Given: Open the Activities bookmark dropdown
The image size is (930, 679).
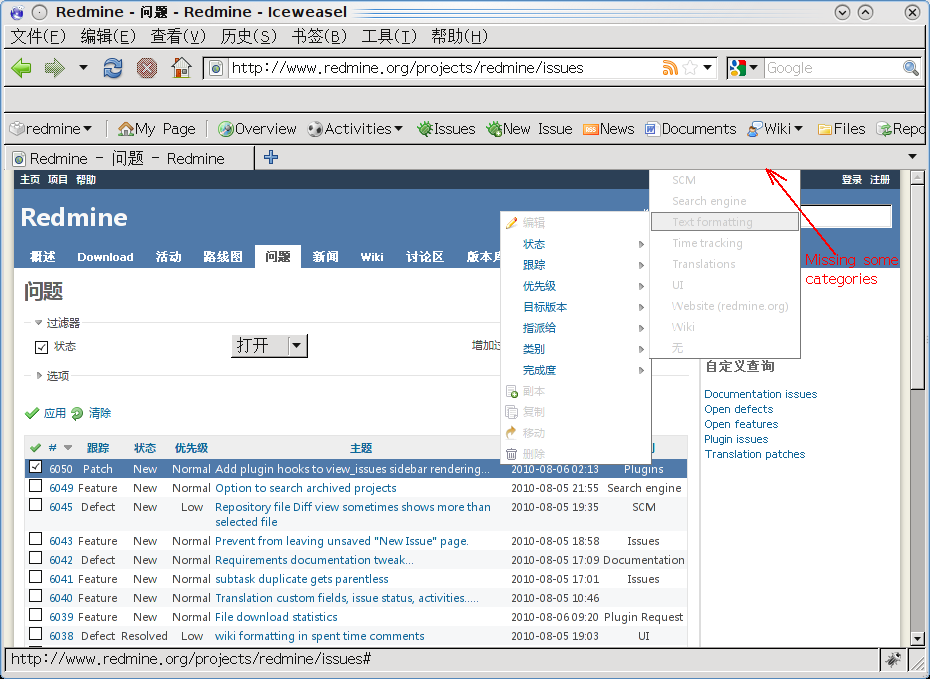Looking at the screenshot, I should click(x=355, y=129).
